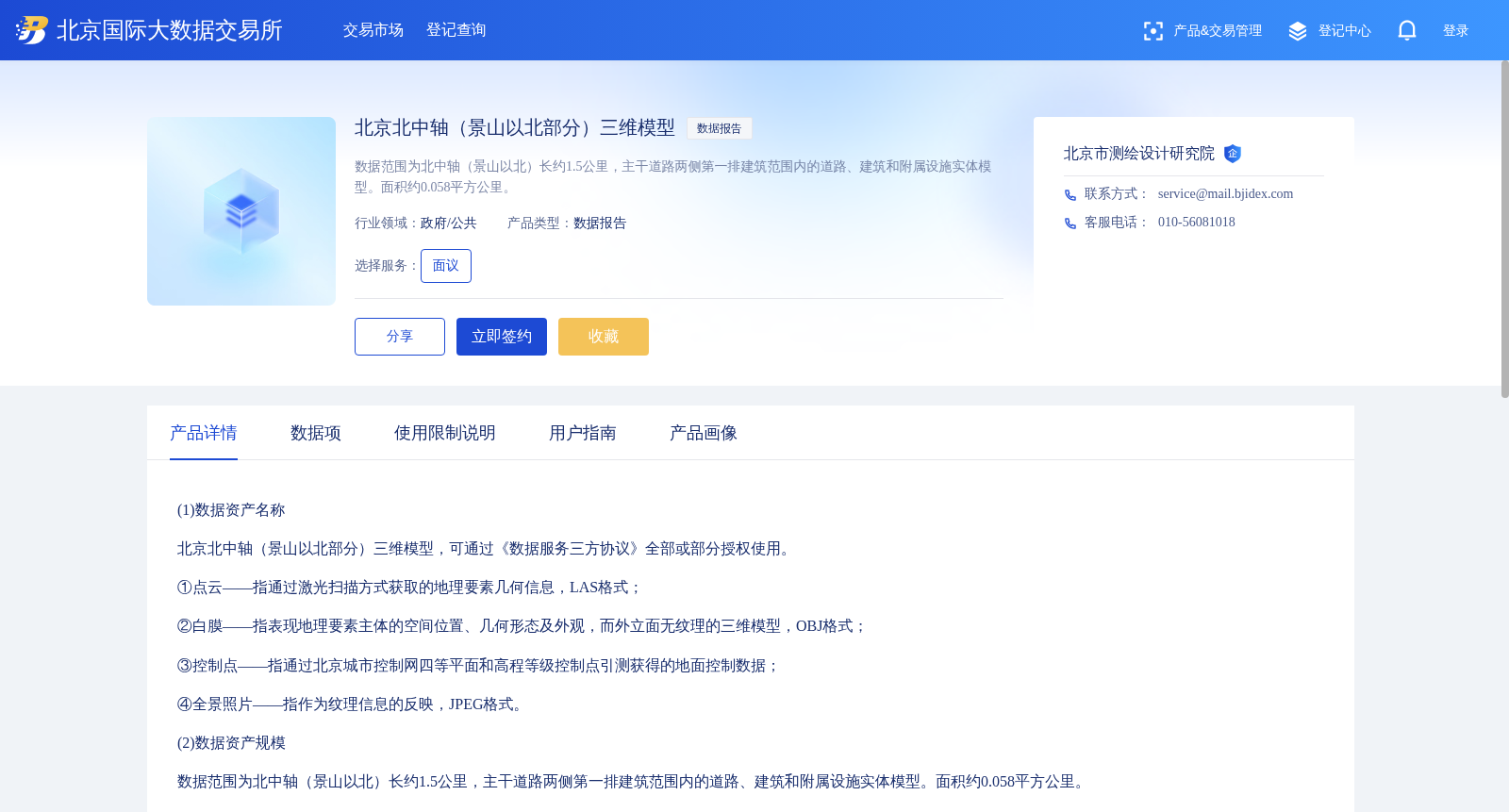Switch to the 数据项 tab
1509x812 pixels.
(x=316, y=433)
